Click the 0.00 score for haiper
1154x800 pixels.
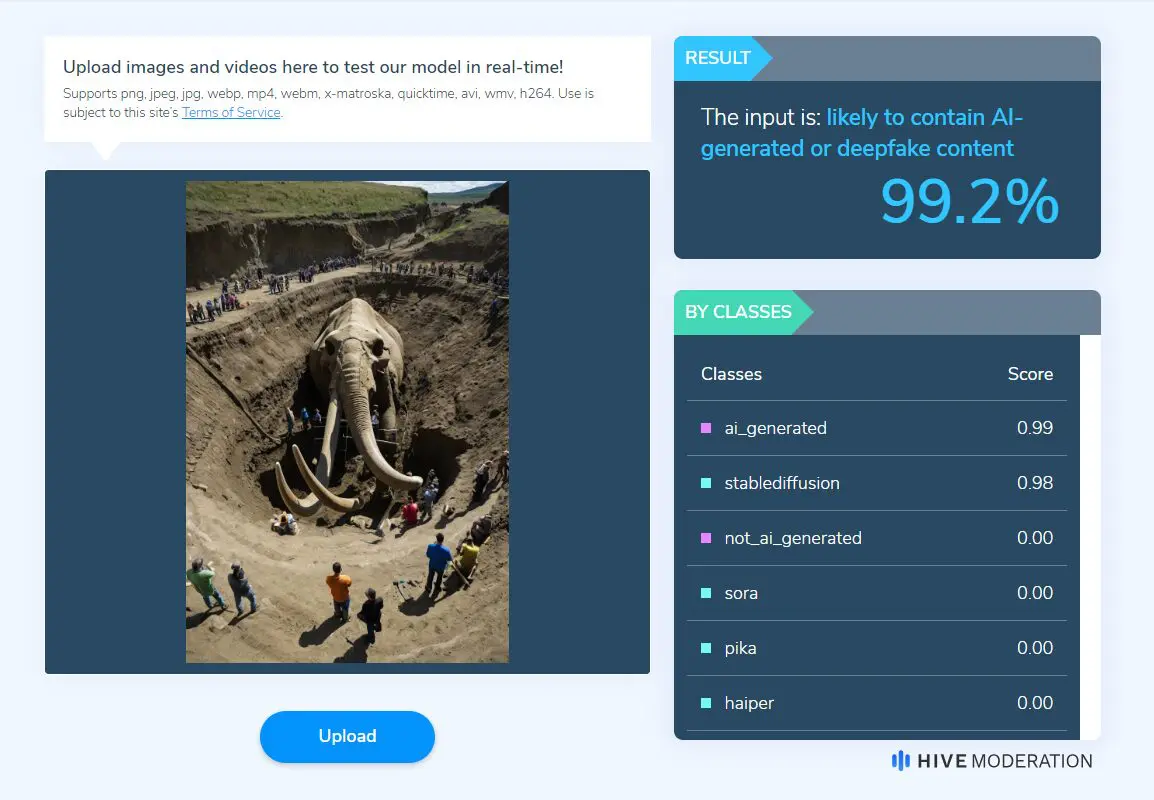[x=1034, y=703]
